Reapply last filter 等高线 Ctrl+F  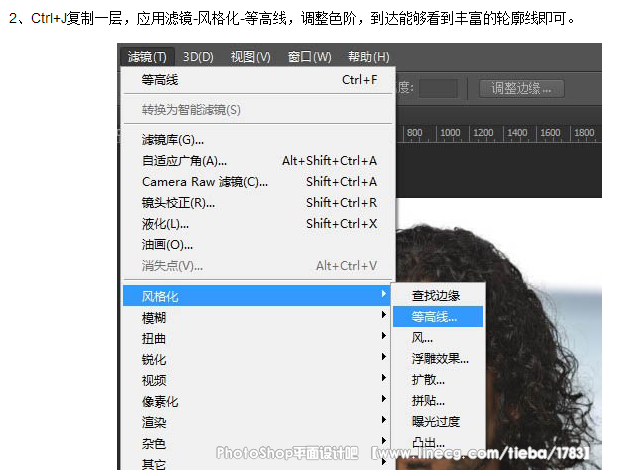[x=259, y=80]
